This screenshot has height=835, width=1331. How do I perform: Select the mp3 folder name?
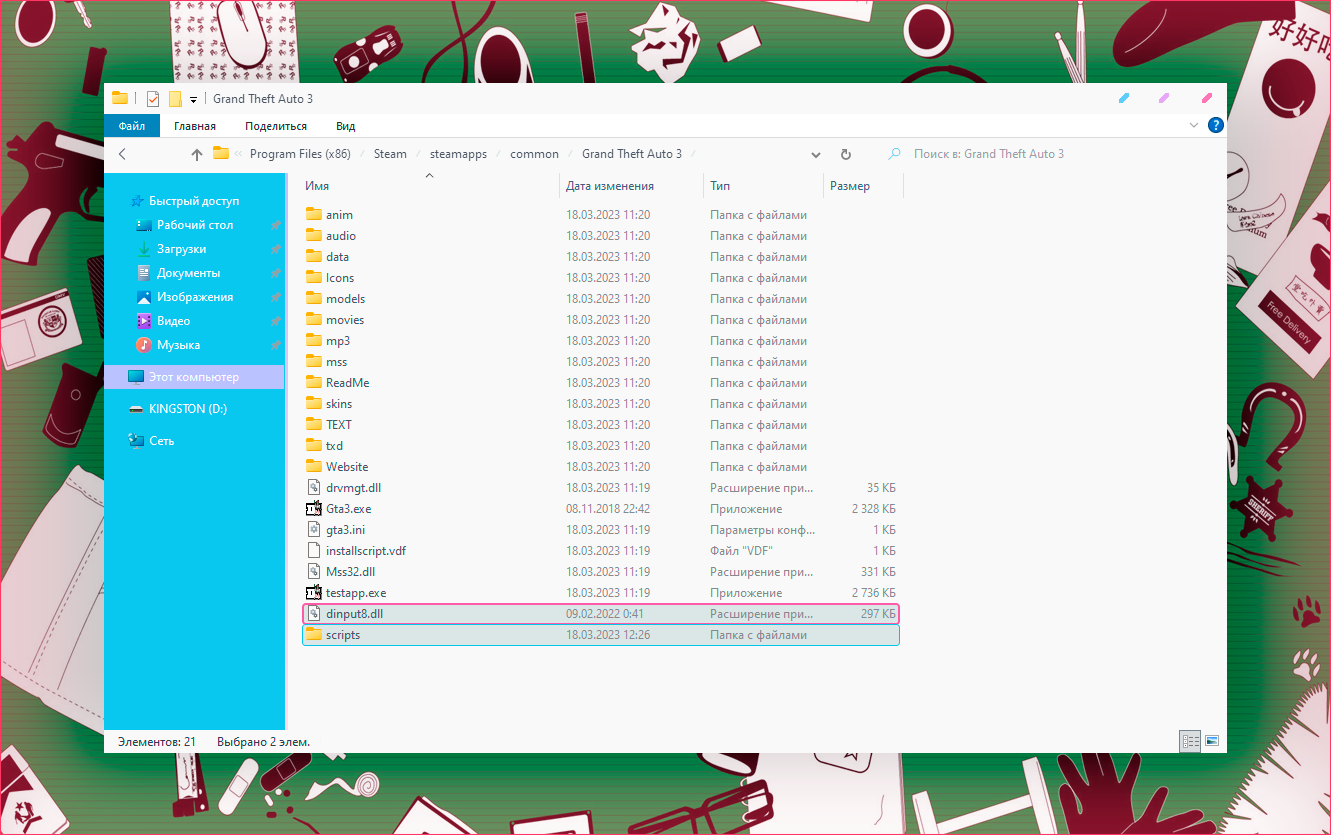click(x=338, y=341)
